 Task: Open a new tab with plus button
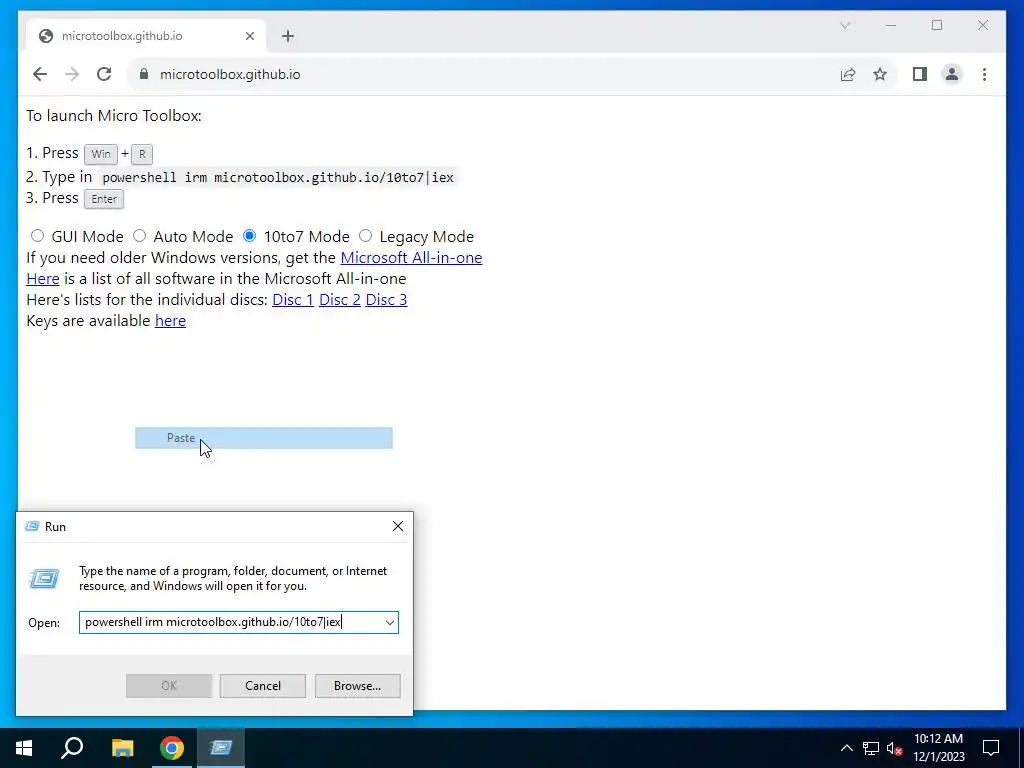[288, 36]
